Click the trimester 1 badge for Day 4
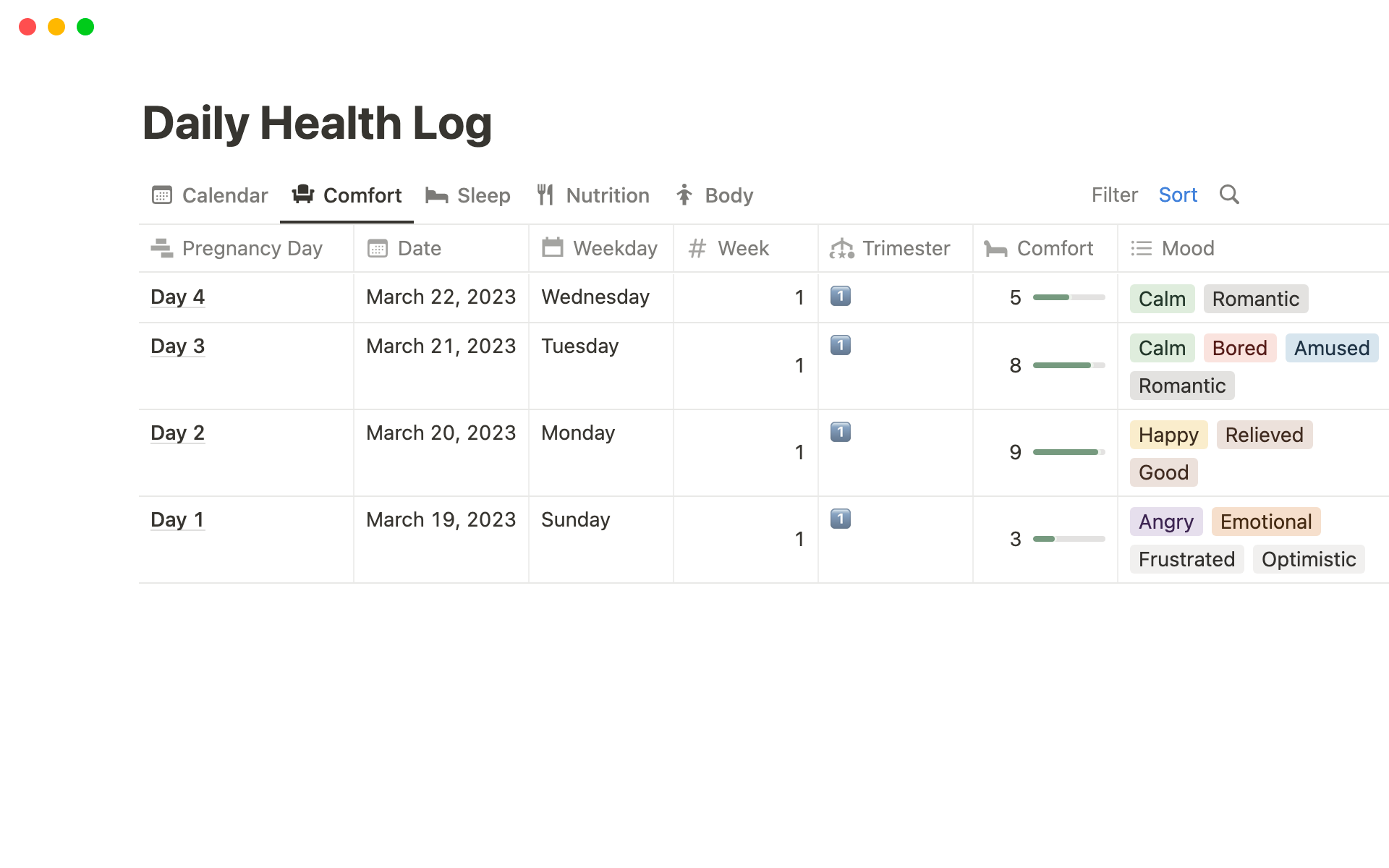This screenshot has height=868, width=1389. [x=840, y=296]
